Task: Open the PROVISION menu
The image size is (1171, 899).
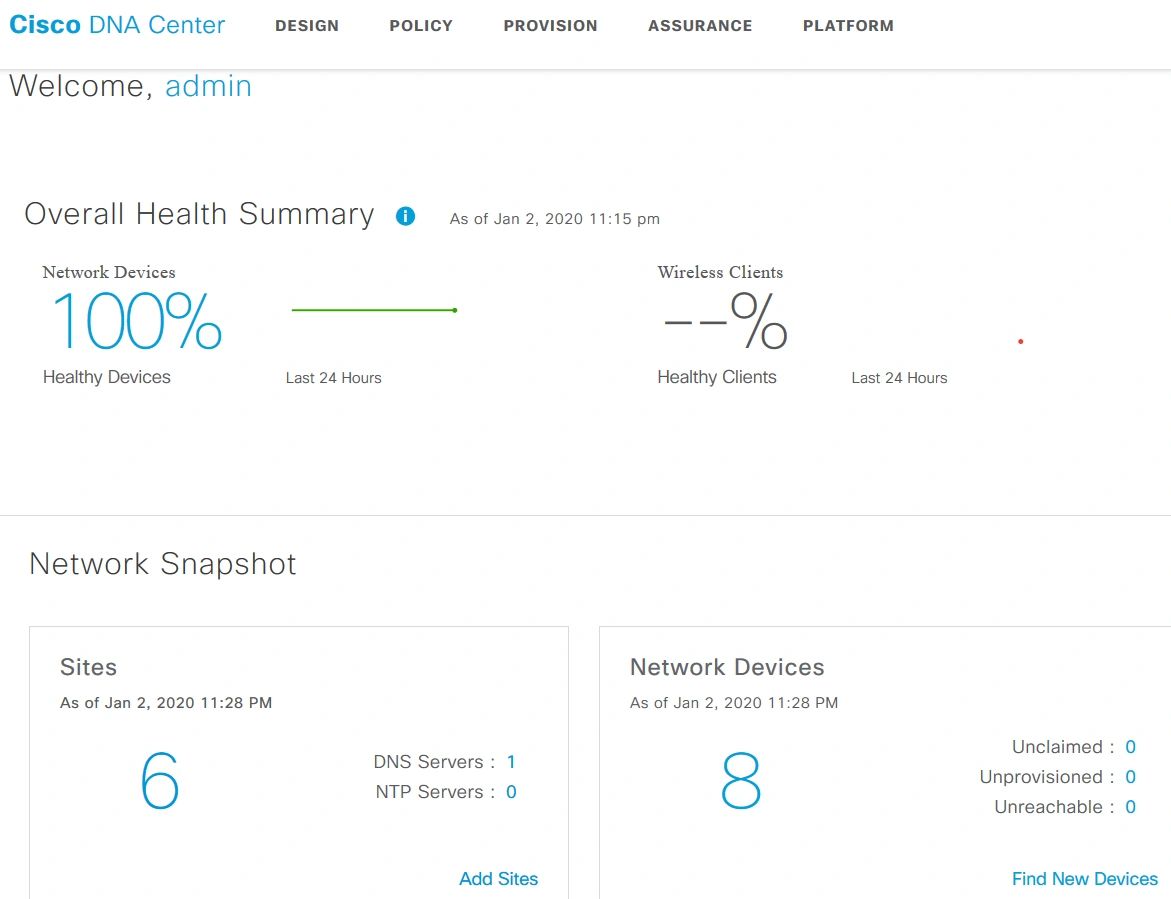Action: 550,26
